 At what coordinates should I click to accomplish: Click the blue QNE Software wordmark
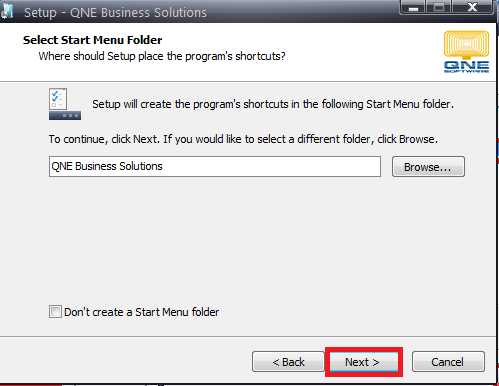click(x=466, y=67)
